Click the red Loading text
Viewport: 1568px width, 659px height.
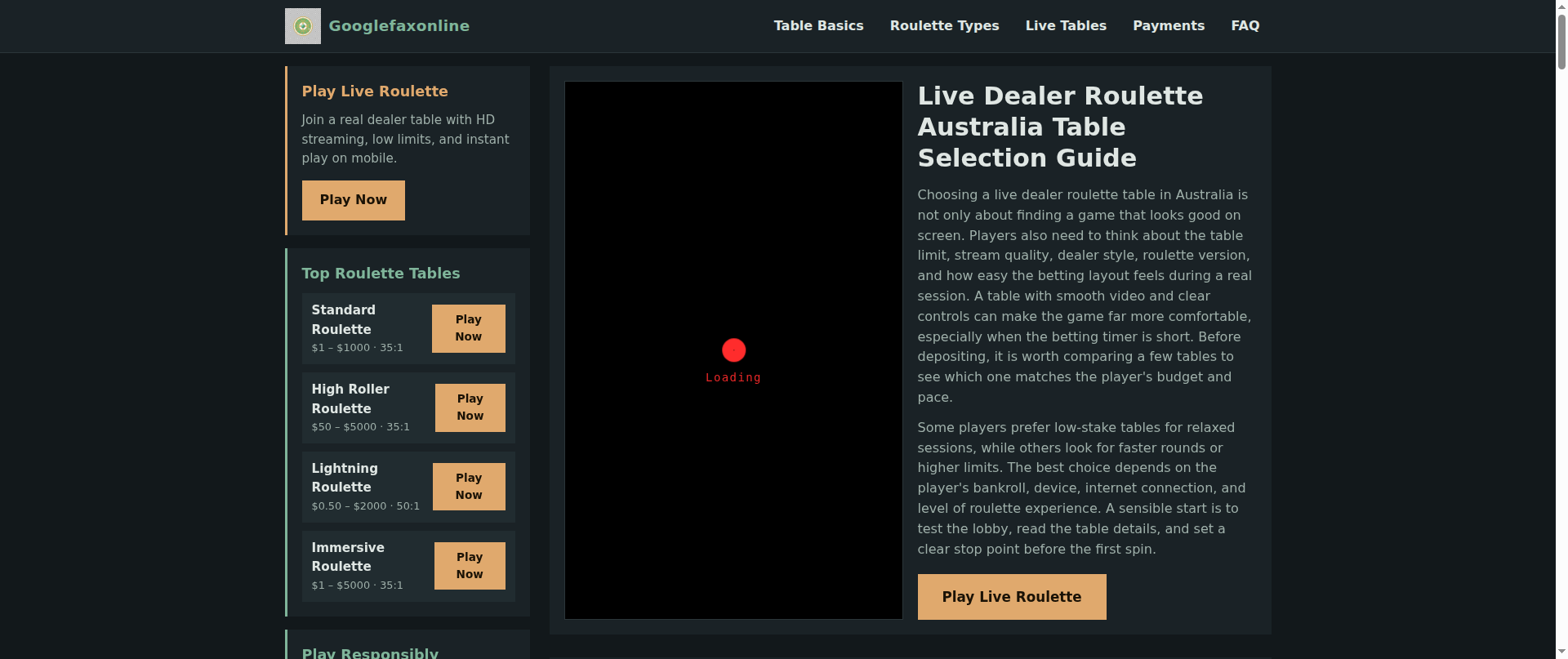(733, 377)
